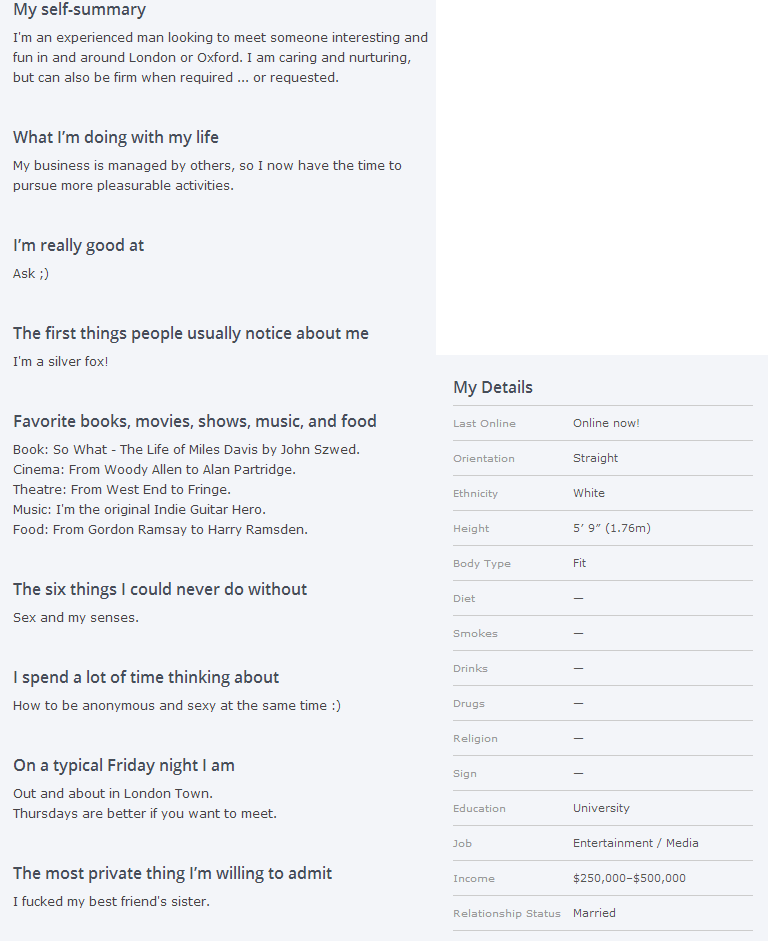Click "On a typical Friday night I am" heading

[124, 766]
